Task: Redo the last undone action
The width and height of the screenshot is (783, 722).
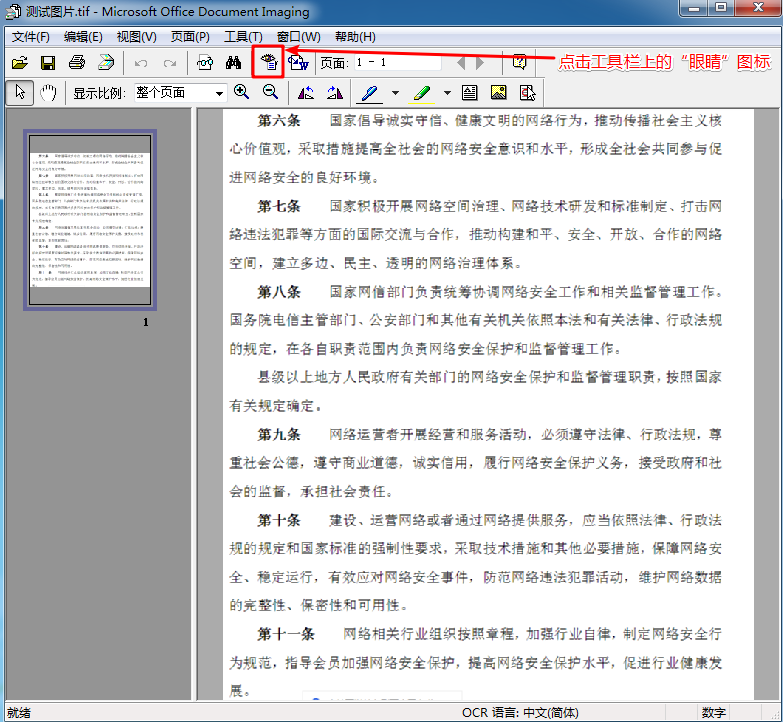Action: pyautogui.click(x=170, y=63)
